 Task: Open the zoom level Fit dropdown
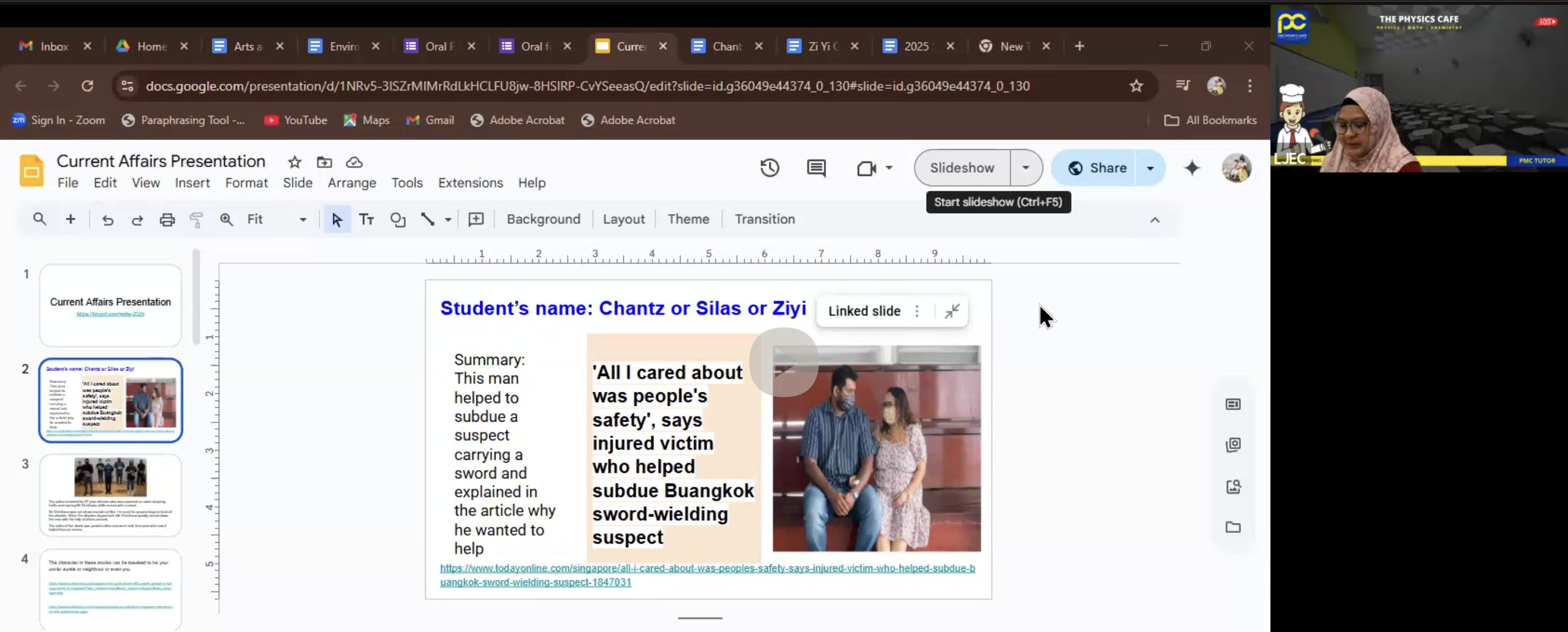[x=277, y=219]
